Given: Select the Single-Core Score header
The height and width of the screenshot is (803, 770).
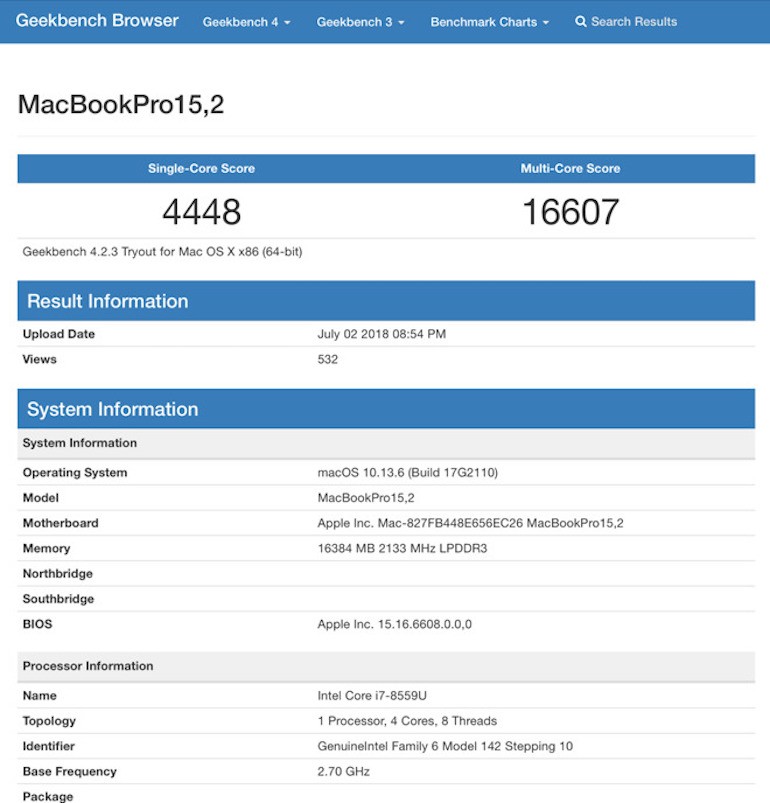Looking at the screenshot, I should (x=201, y=169).
